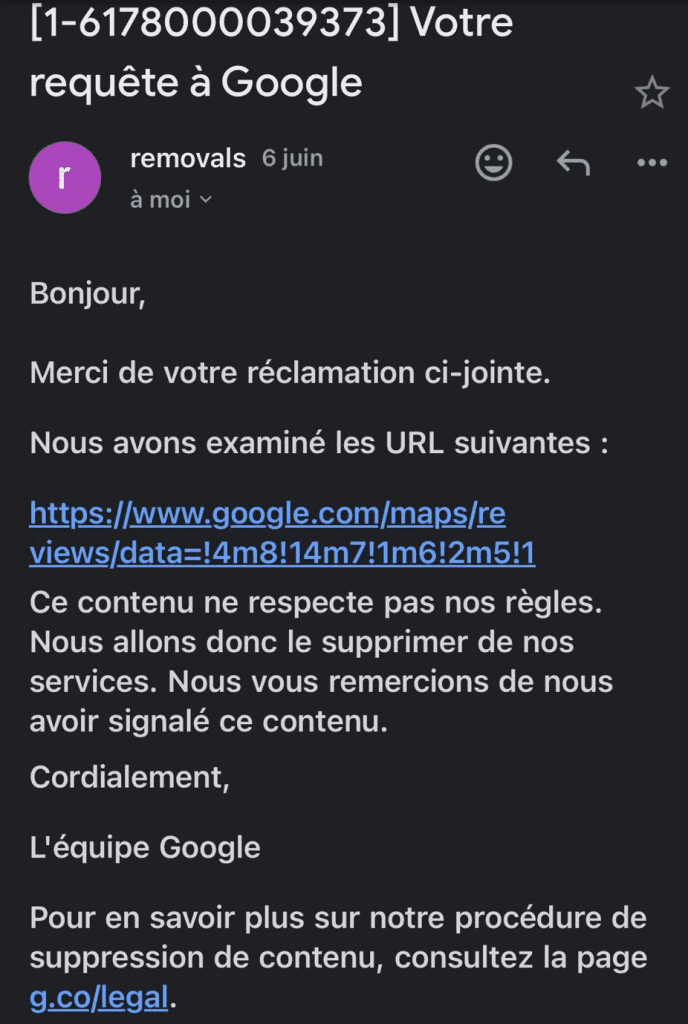
Task: Click the 'Pour en savoir plus' paragraph
Action: tap(338, 937)
